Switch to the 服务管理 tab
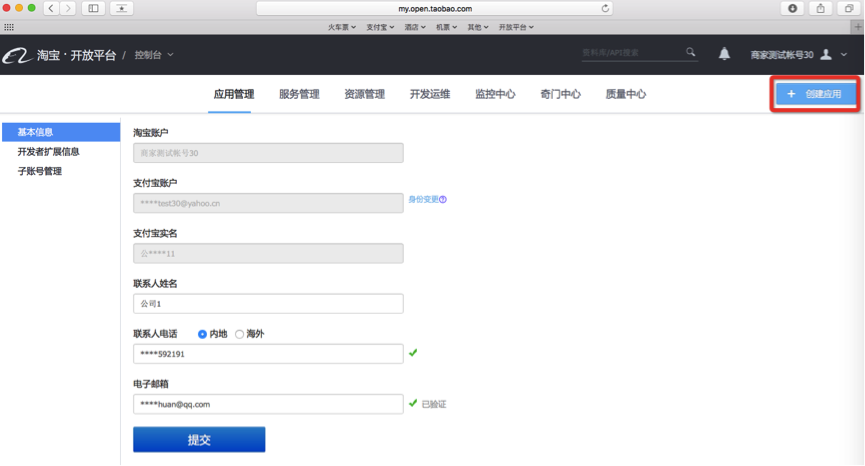 (x=299, y=94)
